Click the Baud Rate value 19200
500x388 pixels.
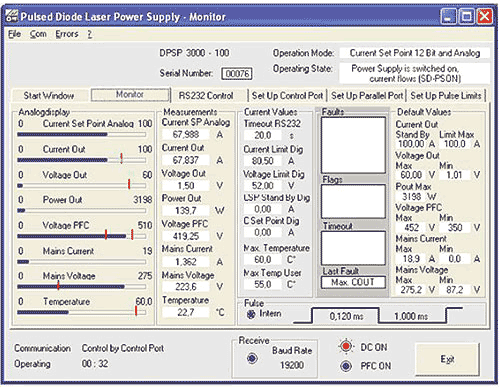click(x=292, y=365)
